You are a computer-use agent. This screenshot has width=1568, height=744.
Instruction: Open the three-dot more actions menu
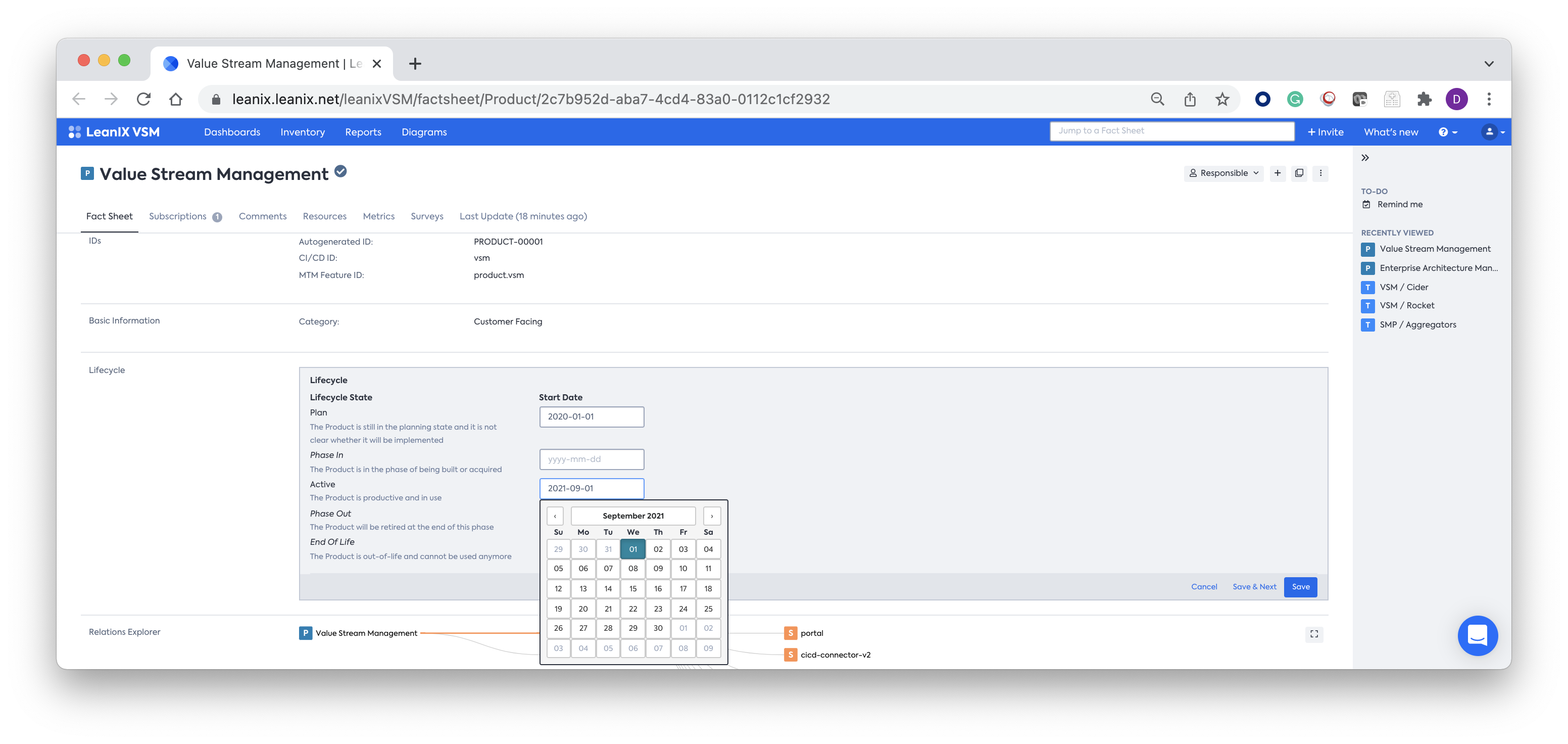[x=1320, y=173]
